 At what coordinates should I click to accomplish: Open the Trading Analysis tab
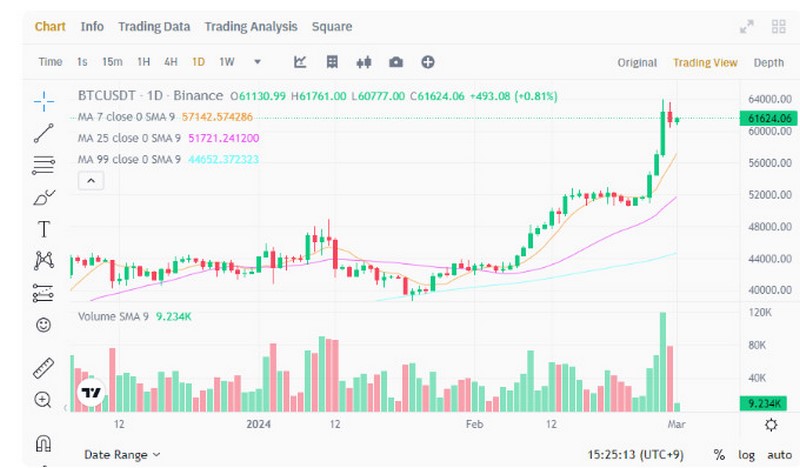(x=251, y=27)
